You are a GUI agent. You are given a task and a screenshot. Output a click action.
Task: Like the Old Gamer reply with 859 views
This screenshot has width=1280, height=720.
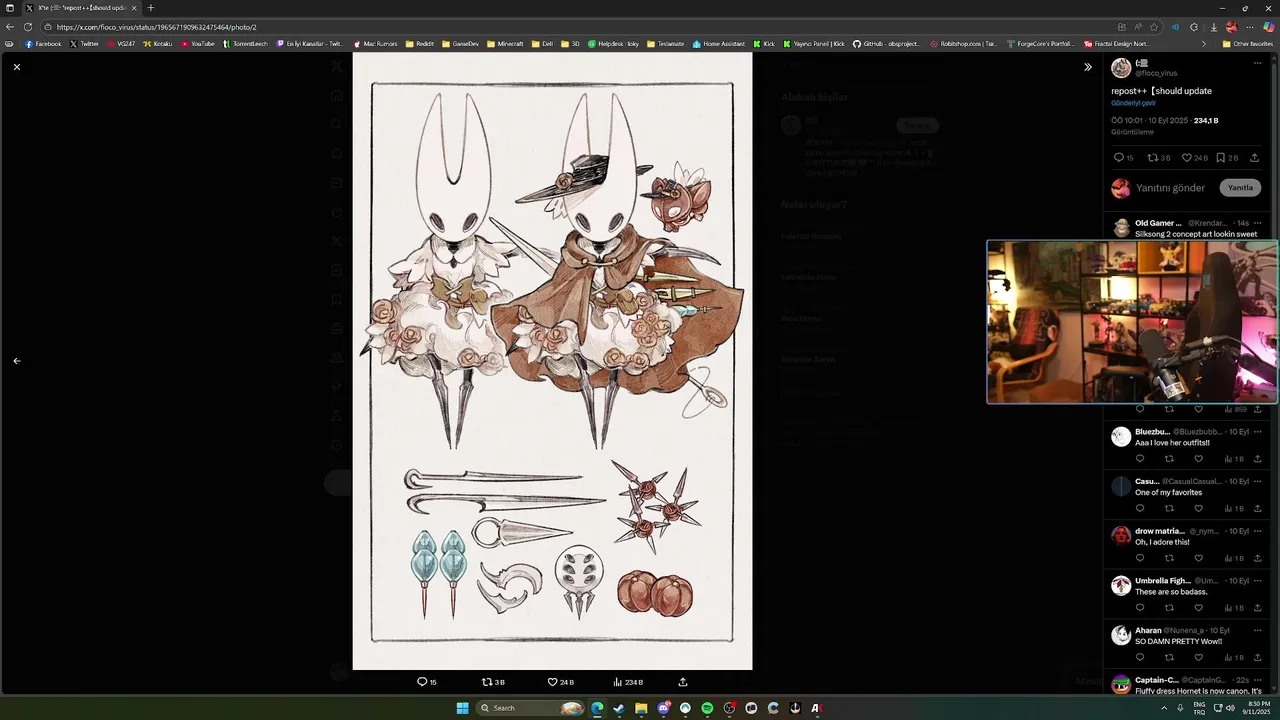(x=1198, y=409)
